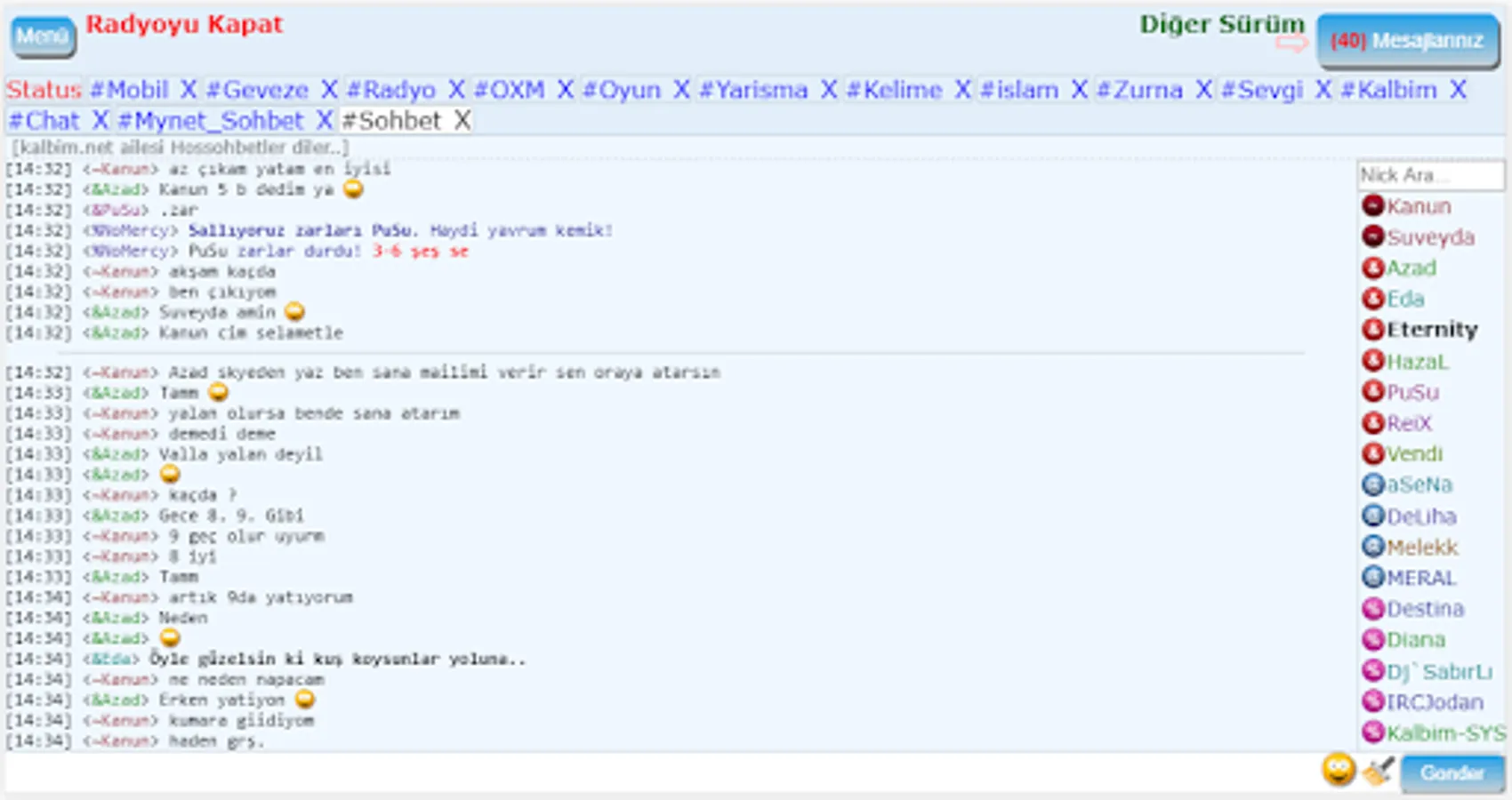Image resolution: width=1512 pixels, height=800 pixels.
Task: Select user IRCJodan in nick list
Action: [x=1435, y=702]
